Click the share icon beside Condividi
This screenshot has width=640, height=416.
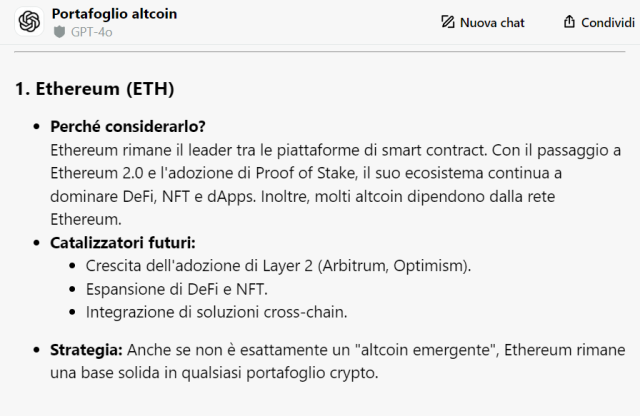(x=569, y=22)
